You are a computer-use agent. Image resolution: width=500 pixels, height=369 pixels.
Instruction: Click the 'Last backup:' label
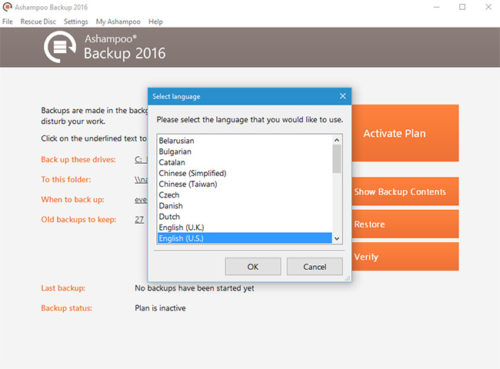(x=63, y=288)
